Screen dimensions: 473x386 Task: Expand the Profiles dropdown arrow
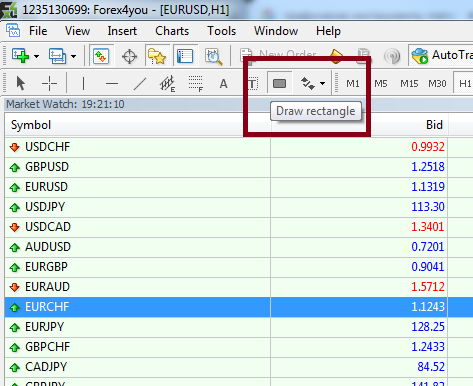[73, 56]
